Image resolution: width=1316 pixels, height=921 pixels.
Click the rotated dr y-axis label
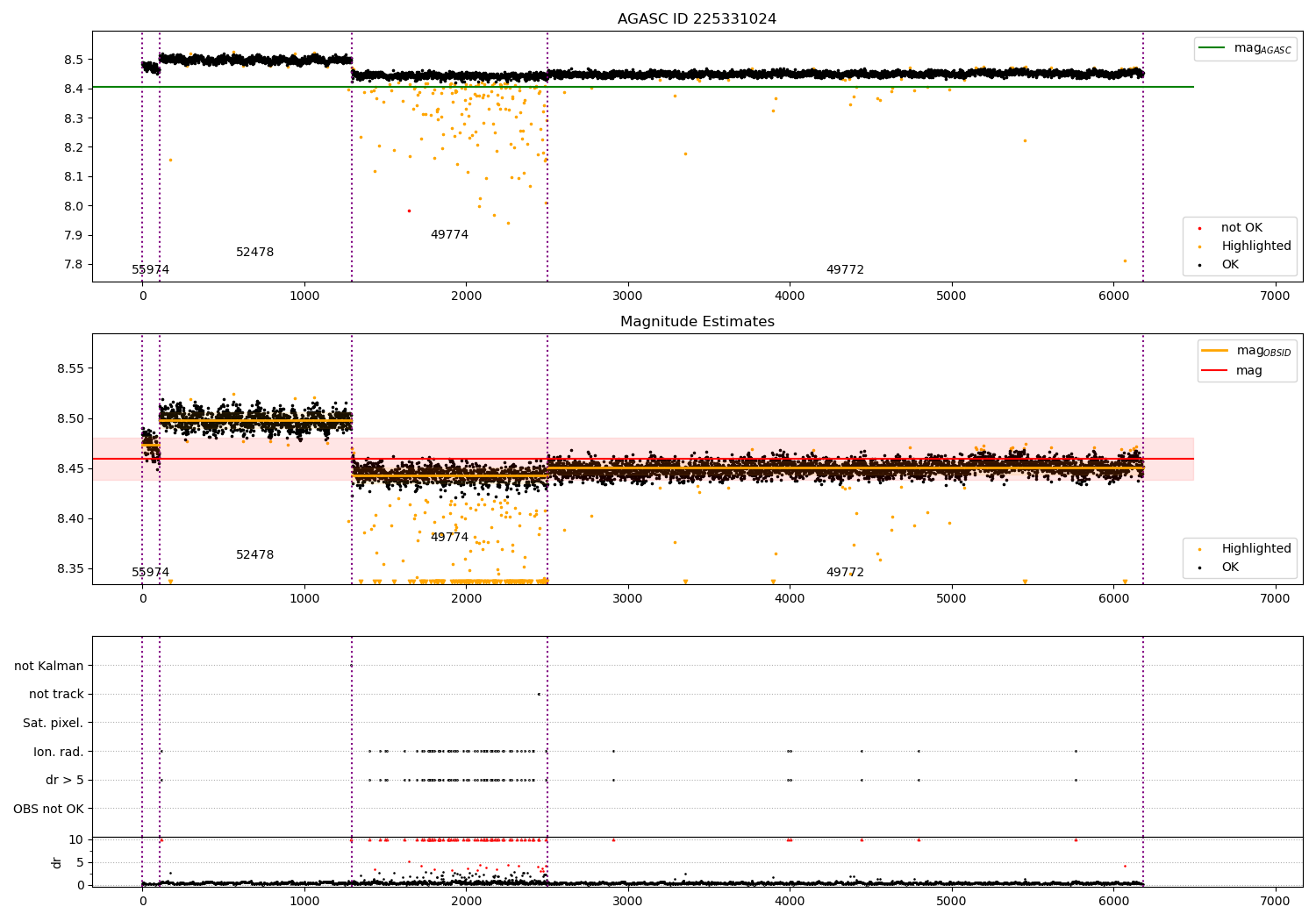(57, 862)
